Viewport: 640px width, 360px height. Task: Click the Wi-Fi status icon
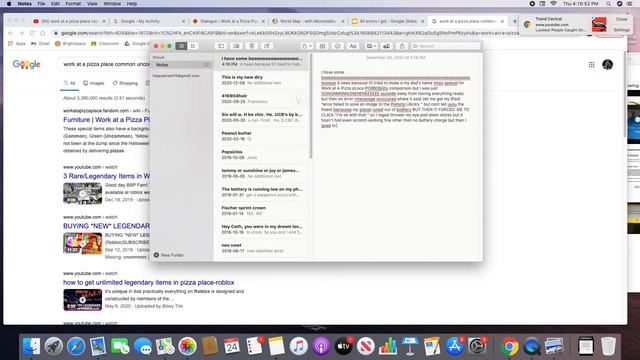[553, 4]
